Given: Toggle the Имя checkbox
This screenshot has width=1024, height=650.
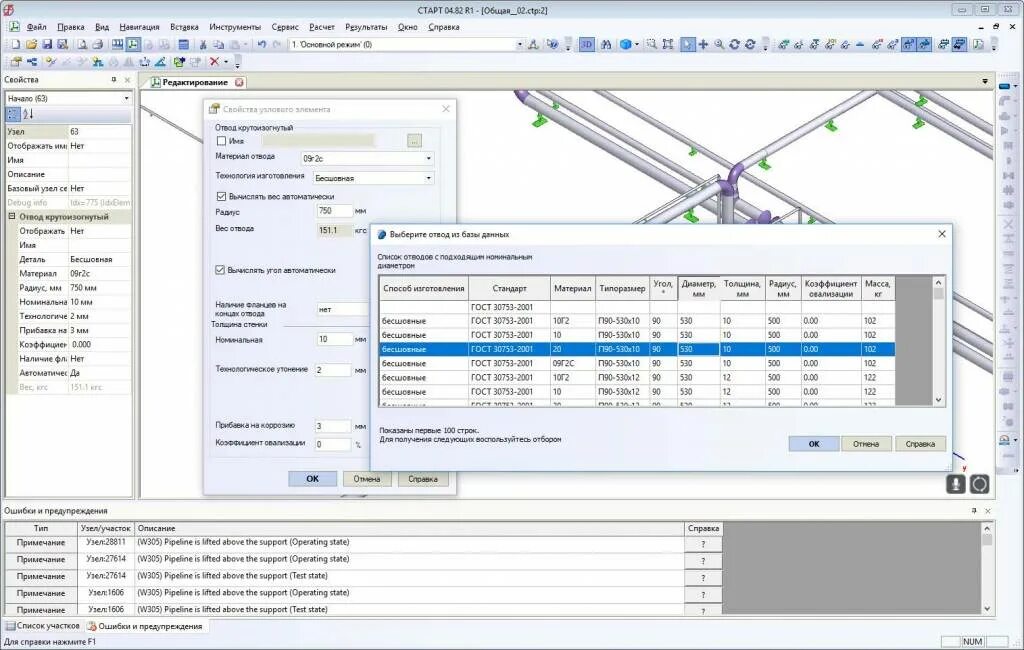Looking at the screenshot, I should (x=221, y=140).
